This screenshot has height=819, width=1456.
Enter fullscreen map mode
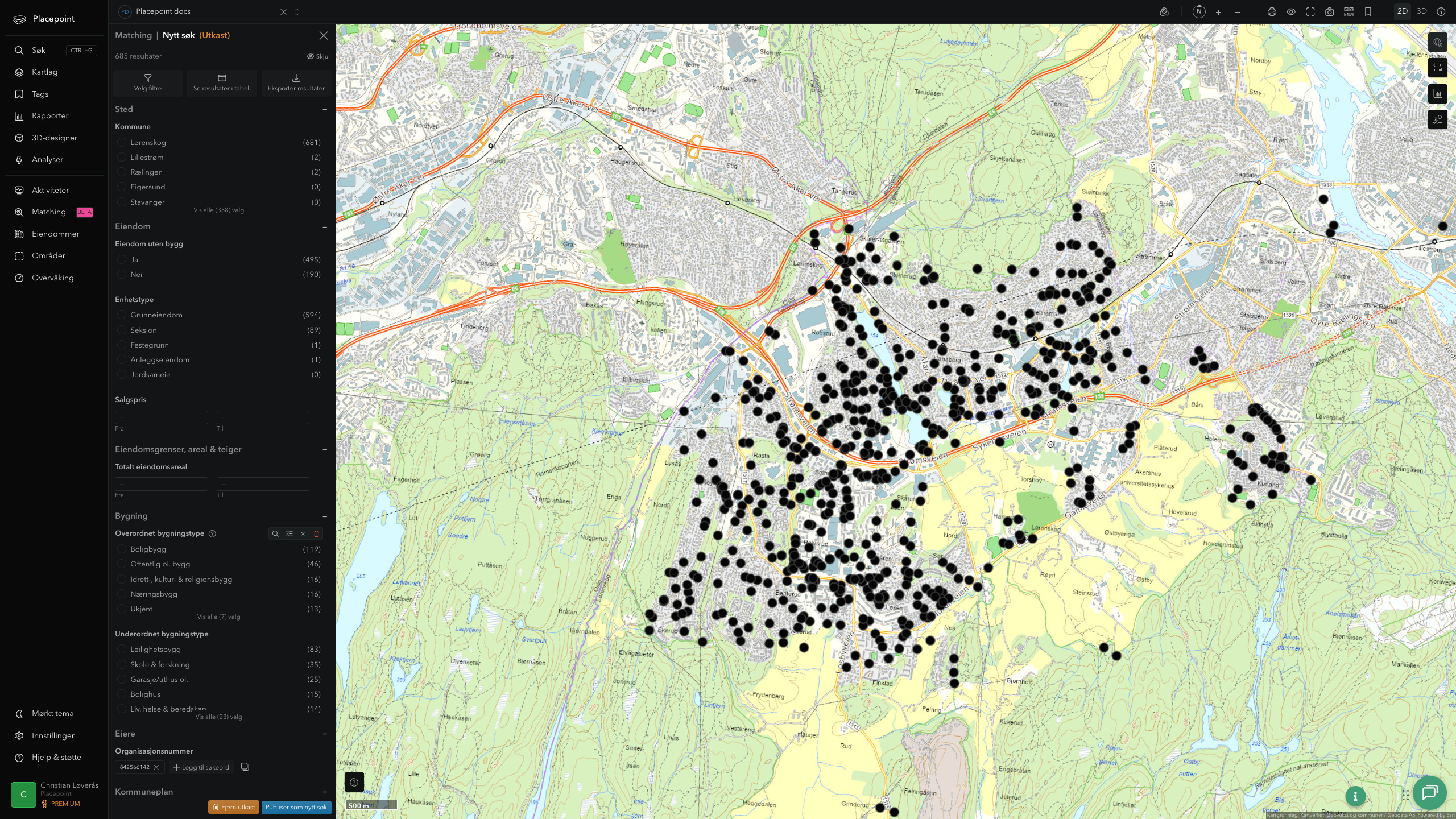click(1310, 12)
